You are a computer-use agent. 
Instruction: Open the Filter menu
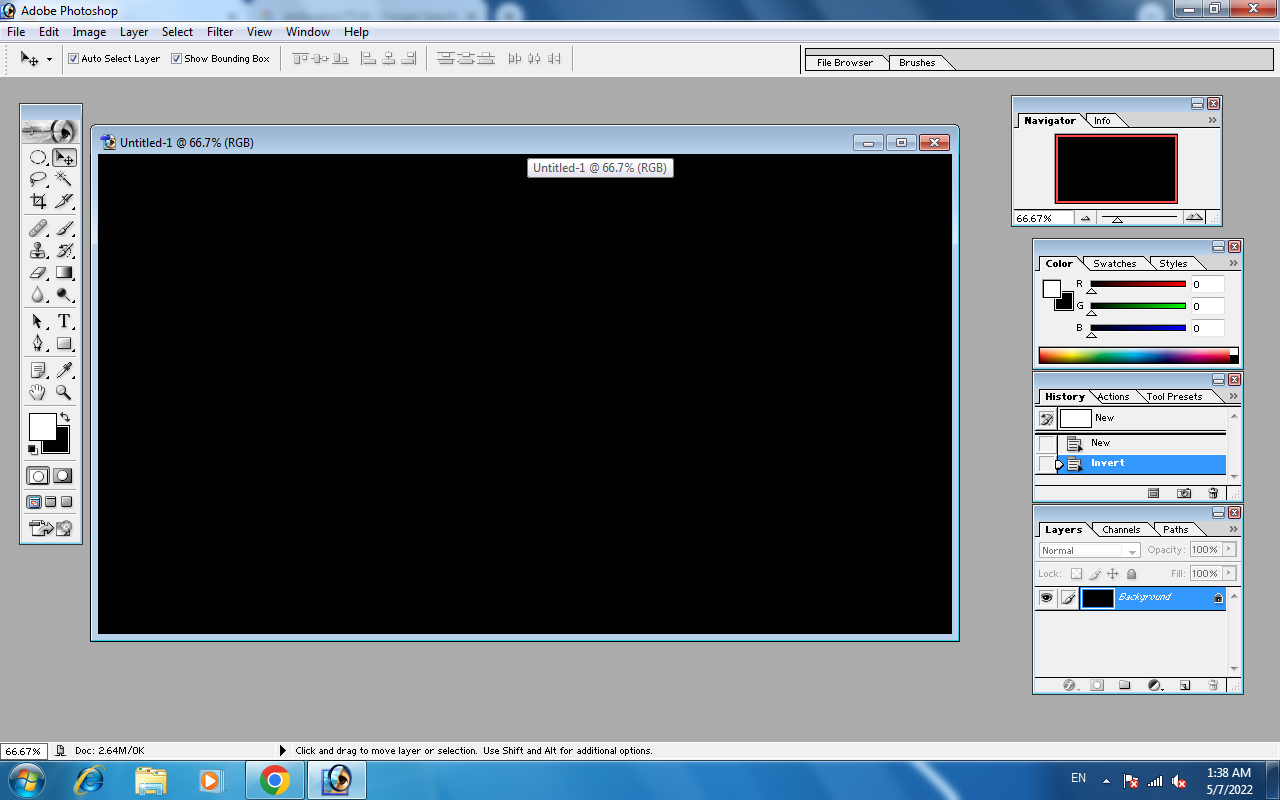pyautogui.click(x=220, y=32)
